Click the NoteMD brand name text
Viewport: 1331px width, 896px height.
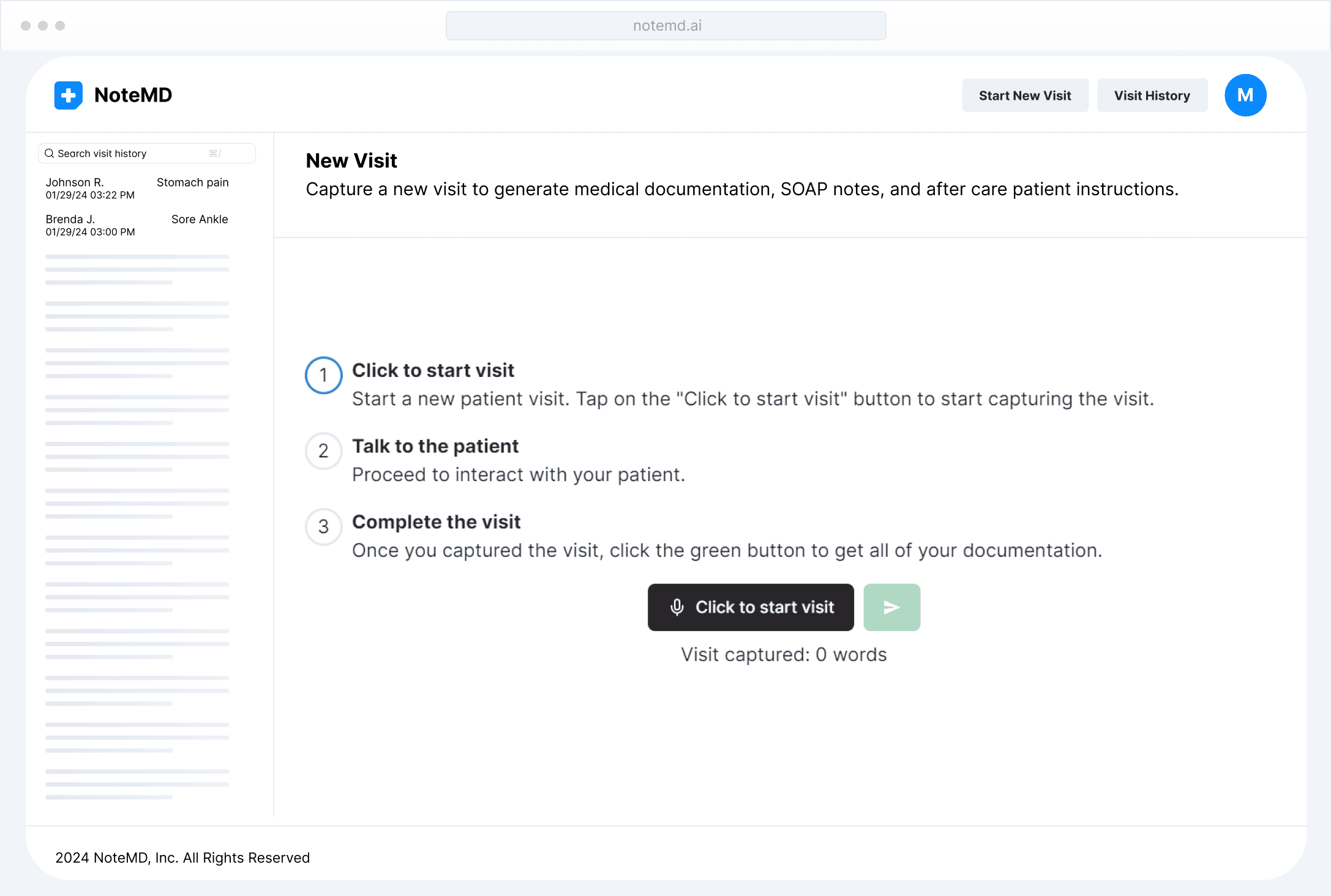[x=133, y=95]
